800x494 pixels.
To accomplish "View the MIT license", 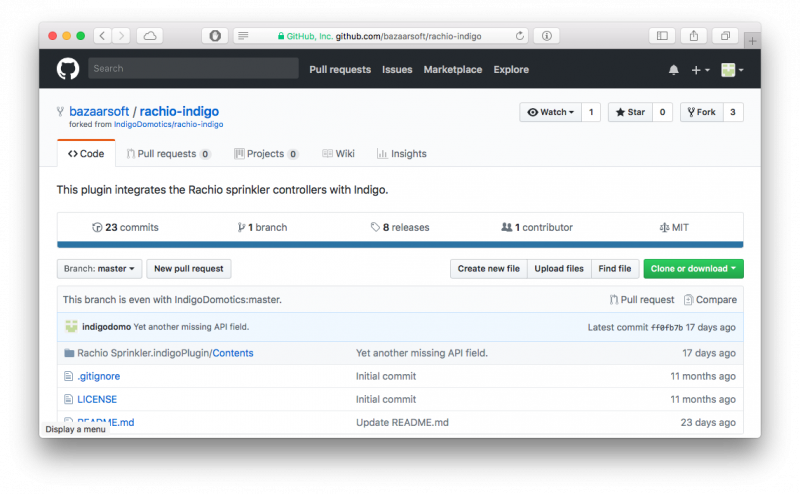I will click(x=674, y=227).
